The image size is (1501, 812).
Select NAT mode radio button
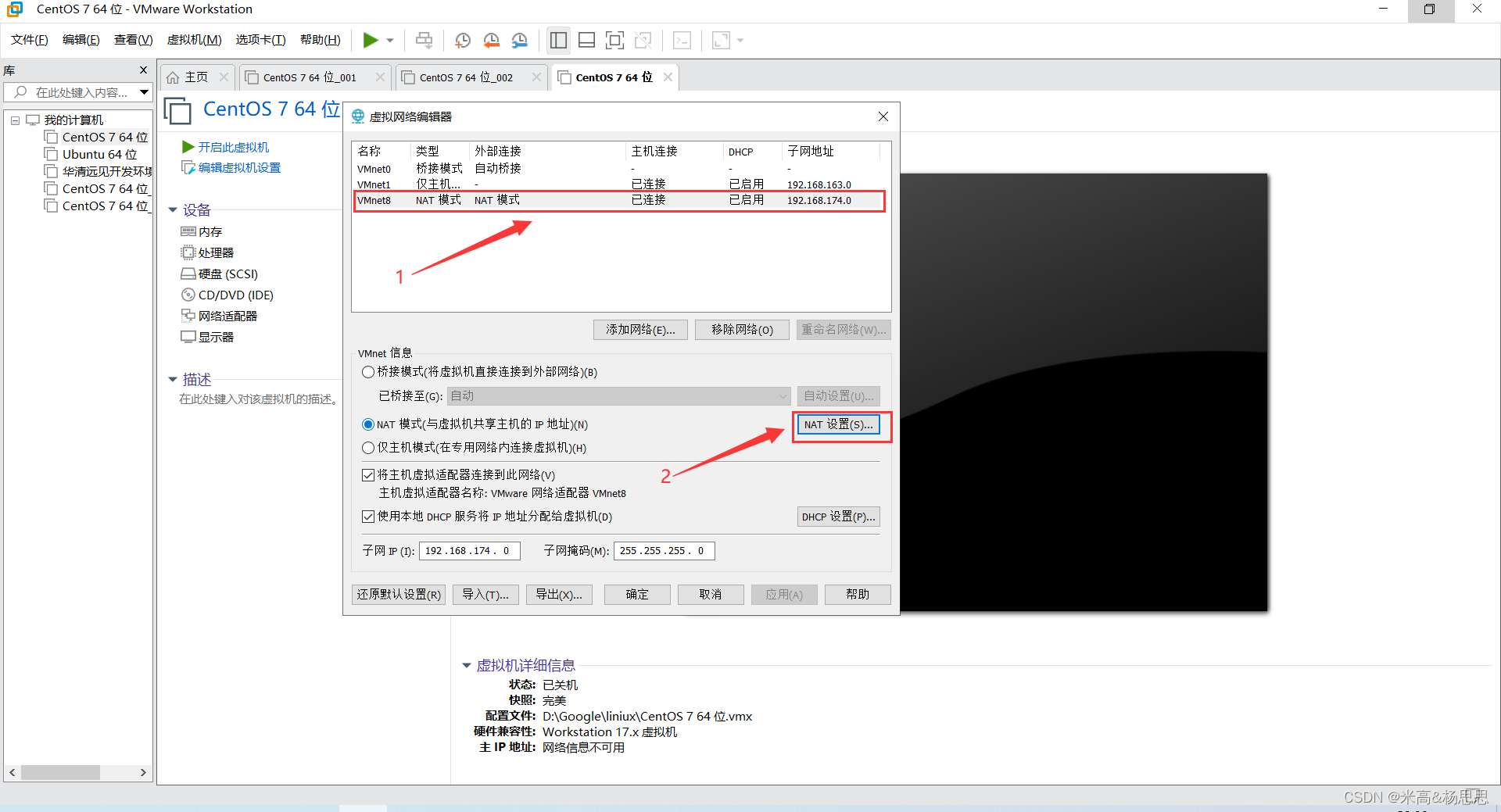[x=367, y=424]
